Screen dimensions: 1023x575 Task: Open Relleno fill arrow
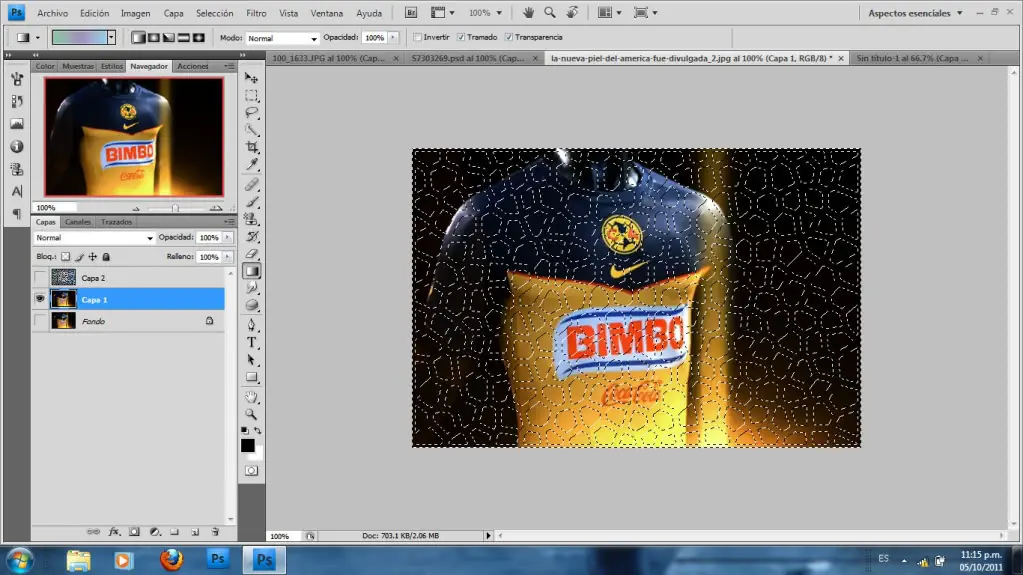pos(228,256)
